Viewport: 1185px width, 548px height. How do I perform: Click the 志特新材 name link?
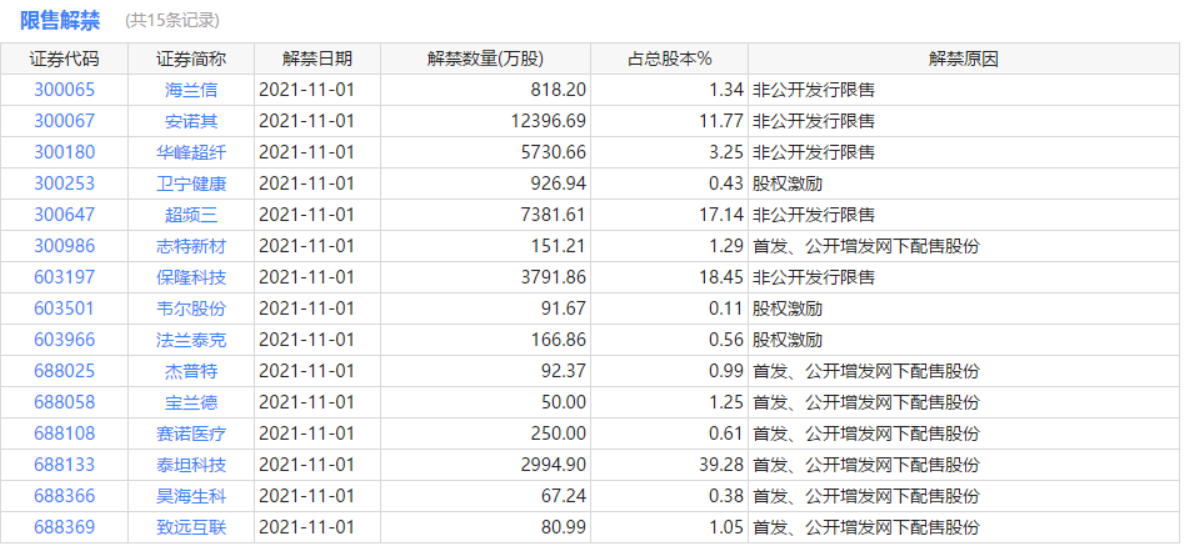tap(191, 246)
